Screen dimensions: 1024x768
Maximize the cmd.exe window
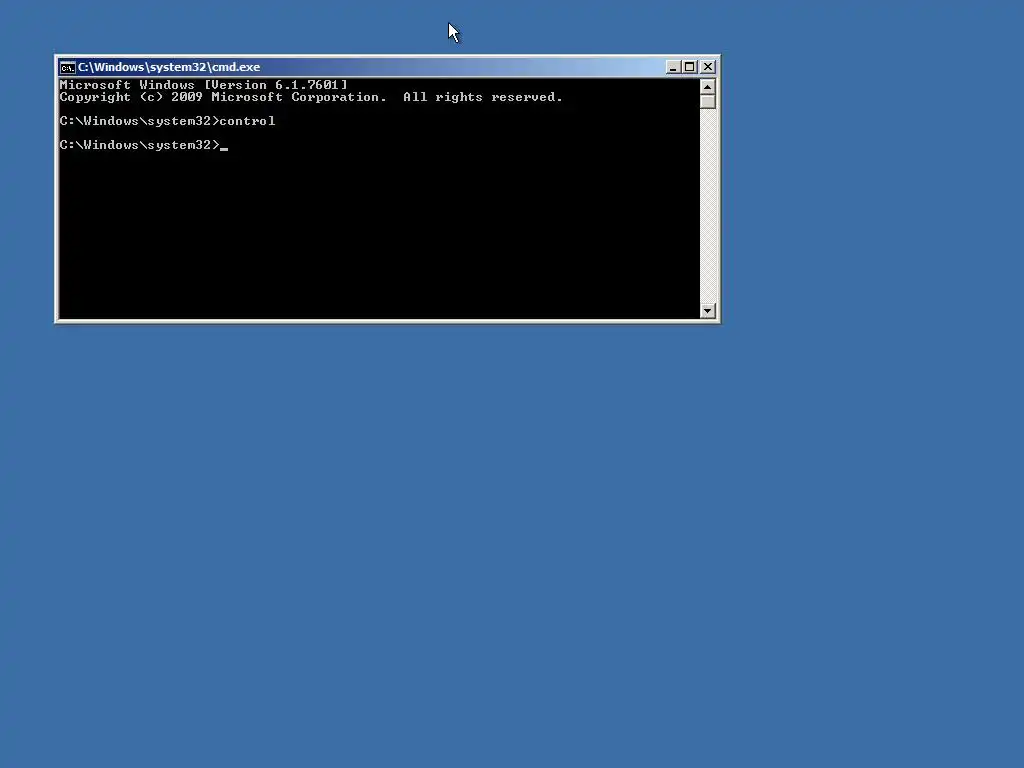(x=689, y=67)
